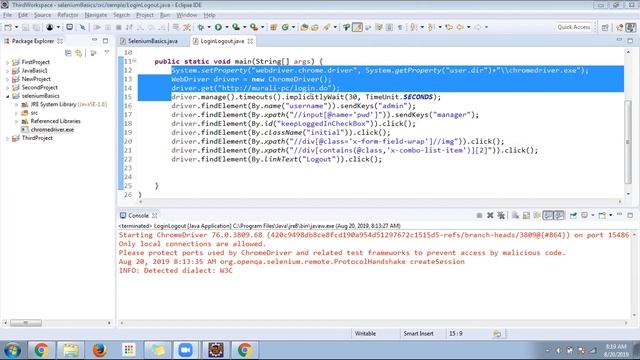Click the Last Edit Location icon
The image size is (640, 360).
pyautogui.click(x=449, y=27)
